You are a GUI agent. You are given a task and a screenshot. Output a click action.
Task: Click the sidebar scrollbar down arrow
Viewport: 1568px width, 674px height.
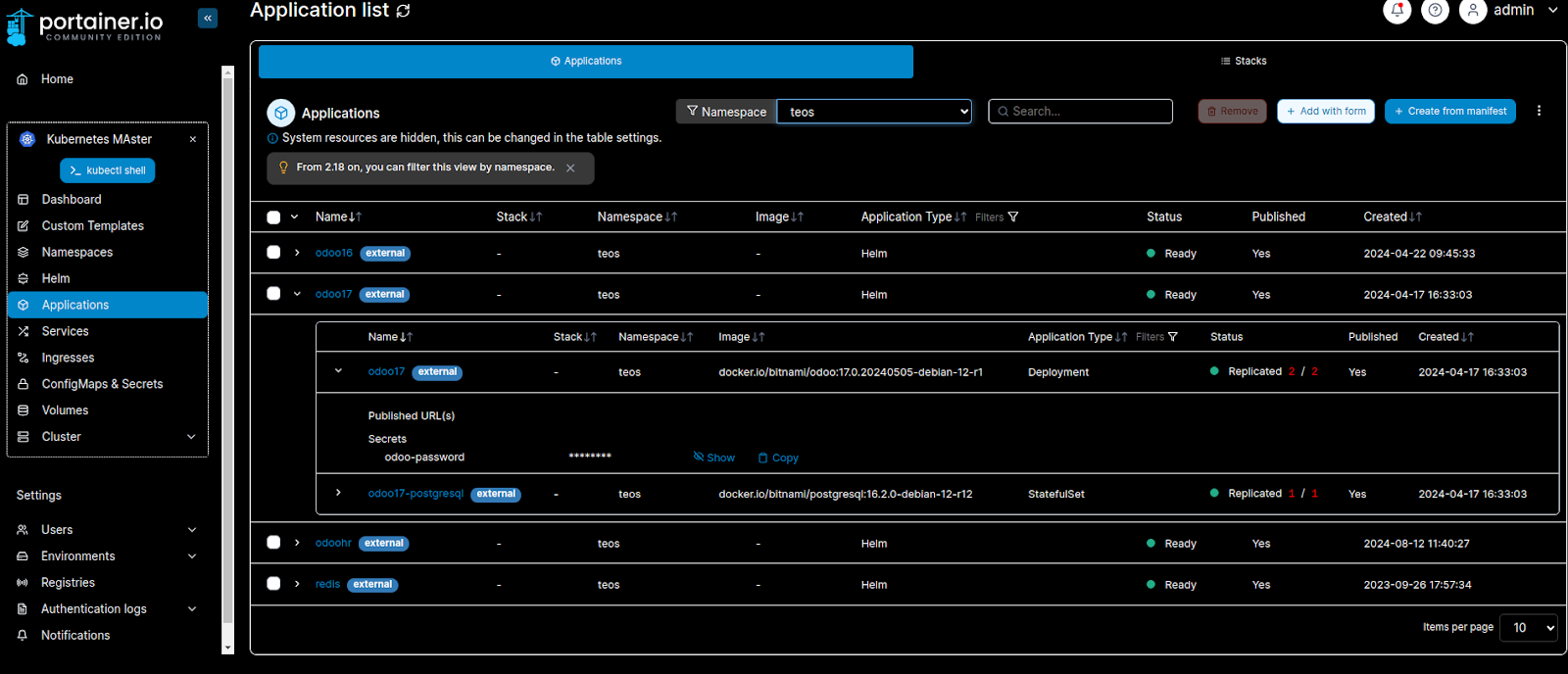tap(228, 648)
